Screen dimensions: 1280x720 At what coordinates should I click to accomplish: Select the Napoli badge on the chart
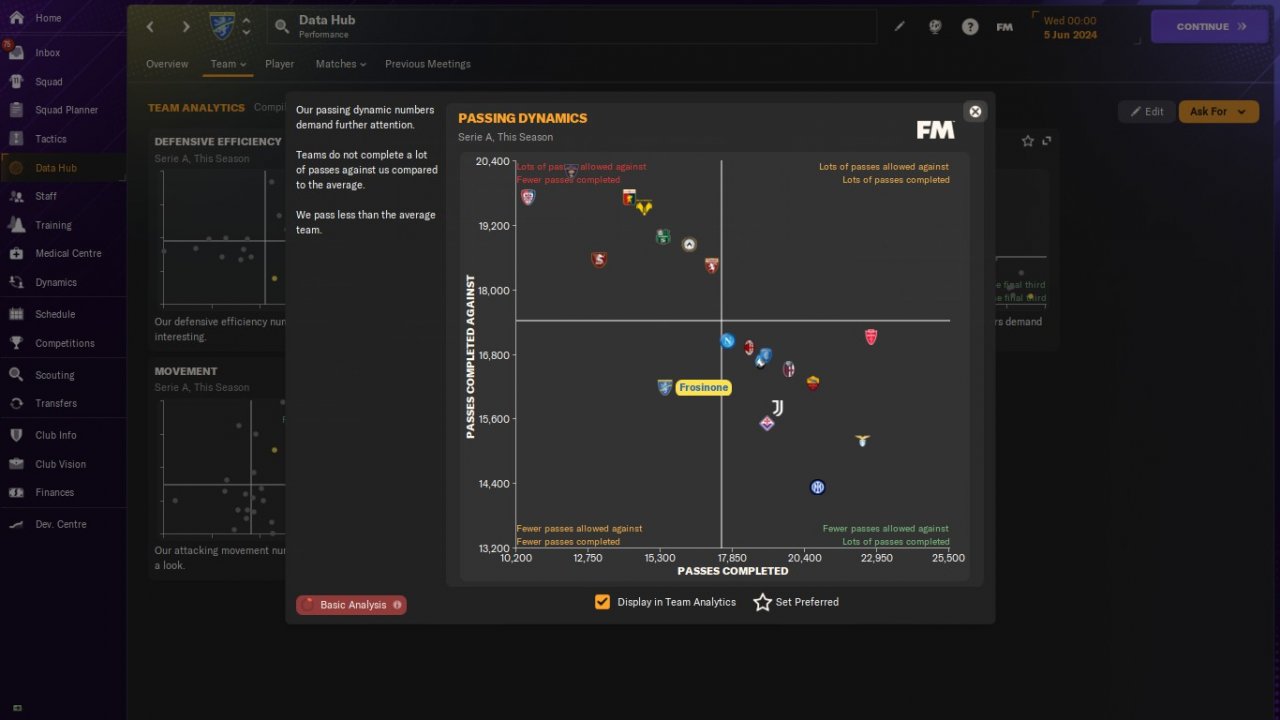coord(728,341)
